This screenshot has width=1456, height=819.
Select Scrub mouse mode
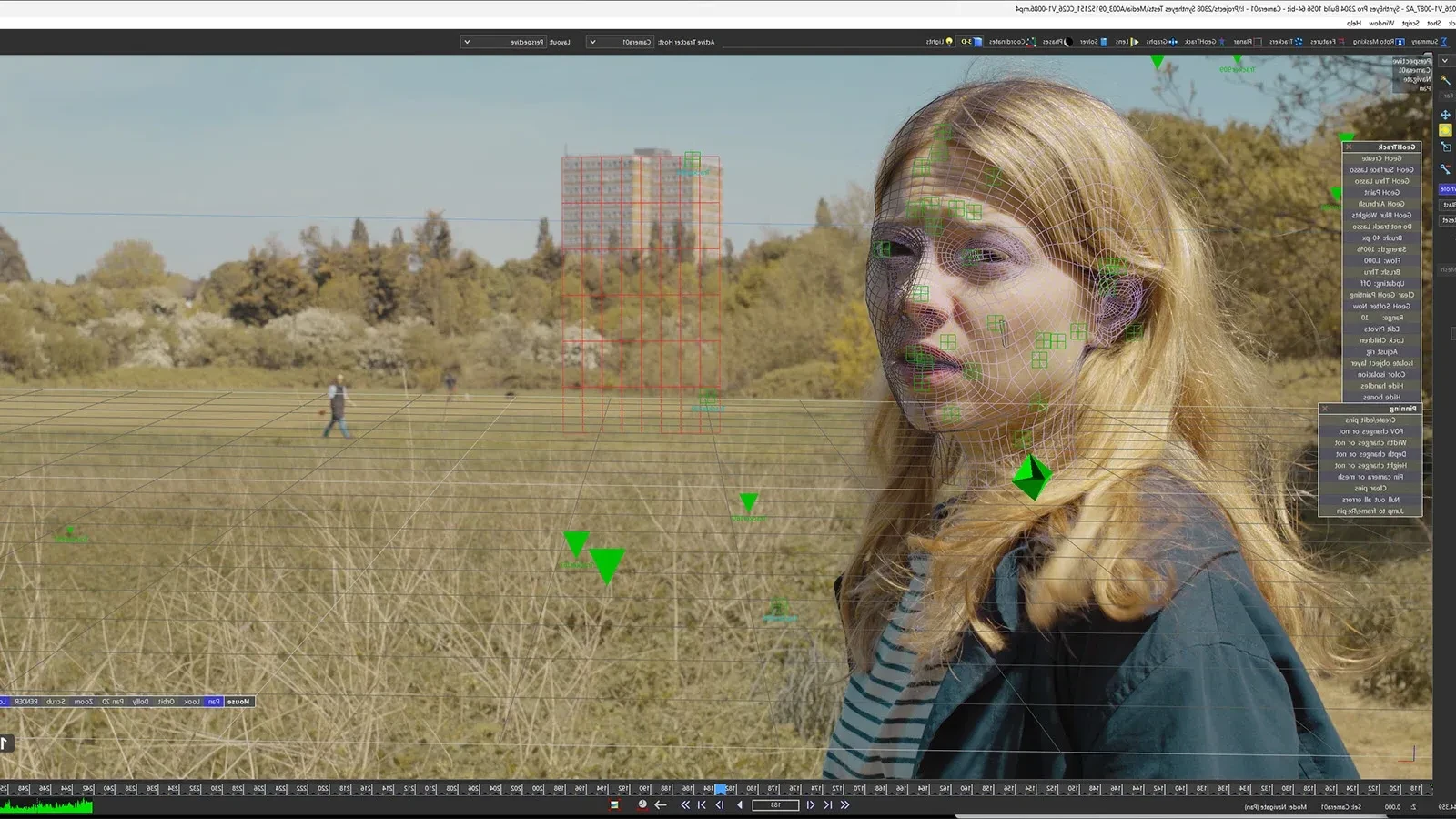point(56,702)
